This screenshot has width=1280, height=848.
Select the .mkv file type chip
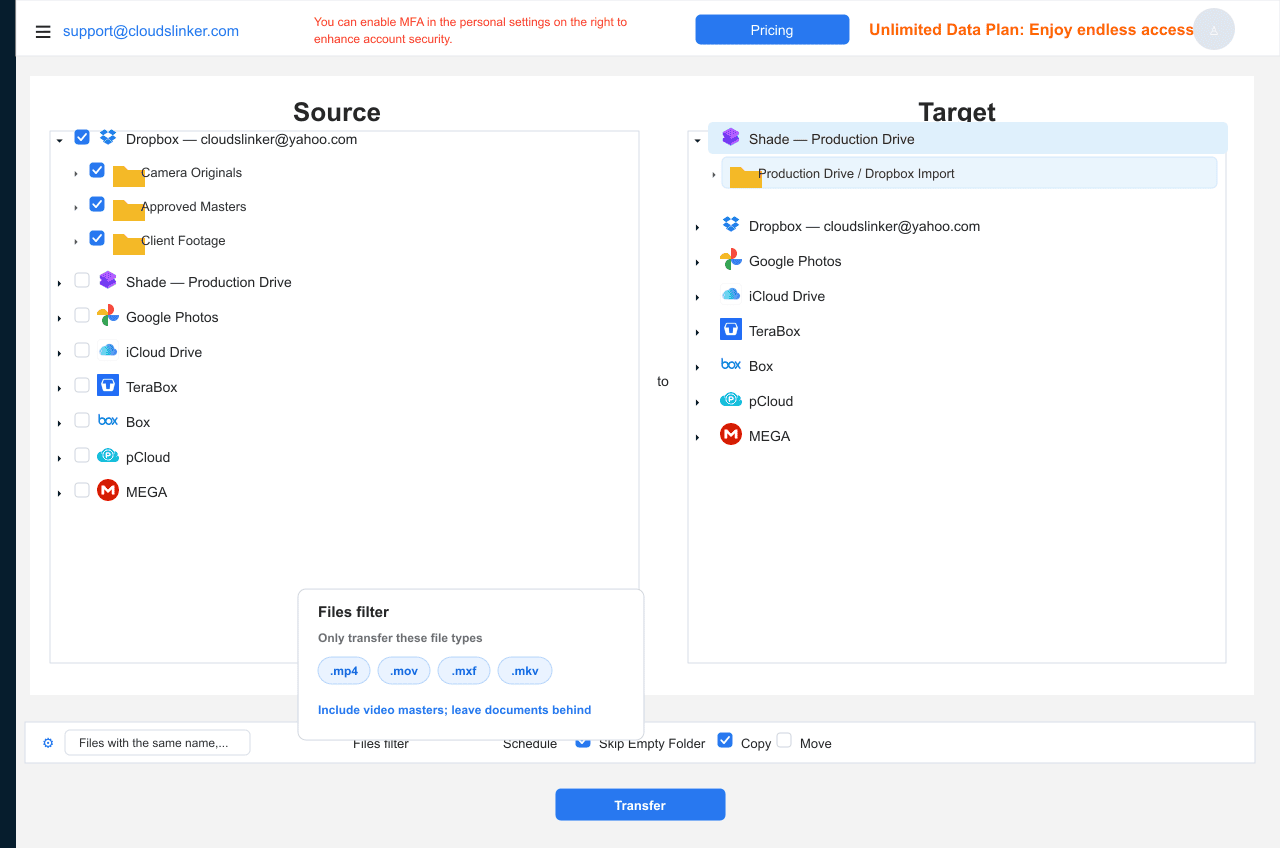point(525,671)
